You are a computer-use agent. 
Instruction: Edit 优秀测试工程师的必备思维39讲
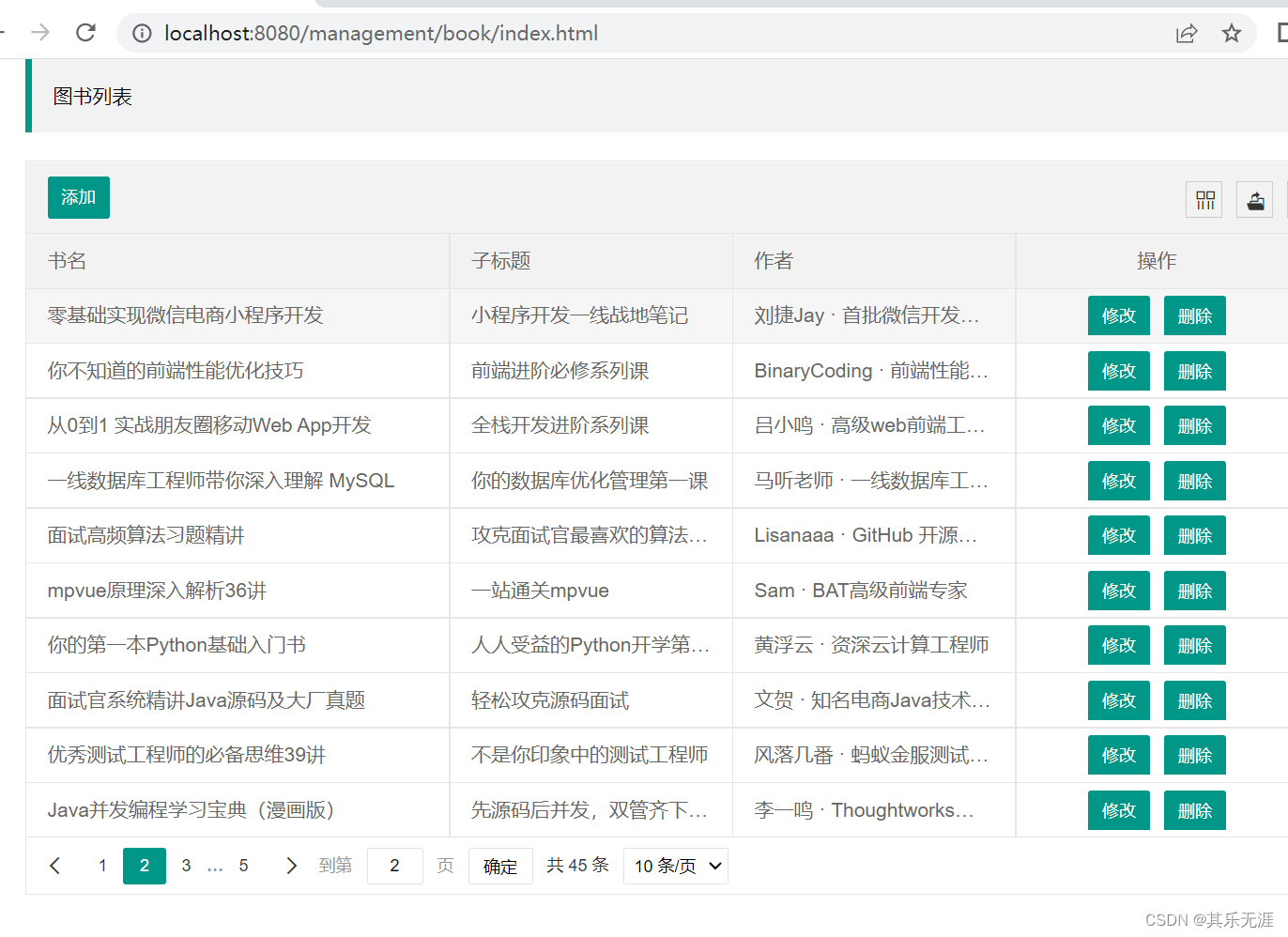(x=1119, y=755)
